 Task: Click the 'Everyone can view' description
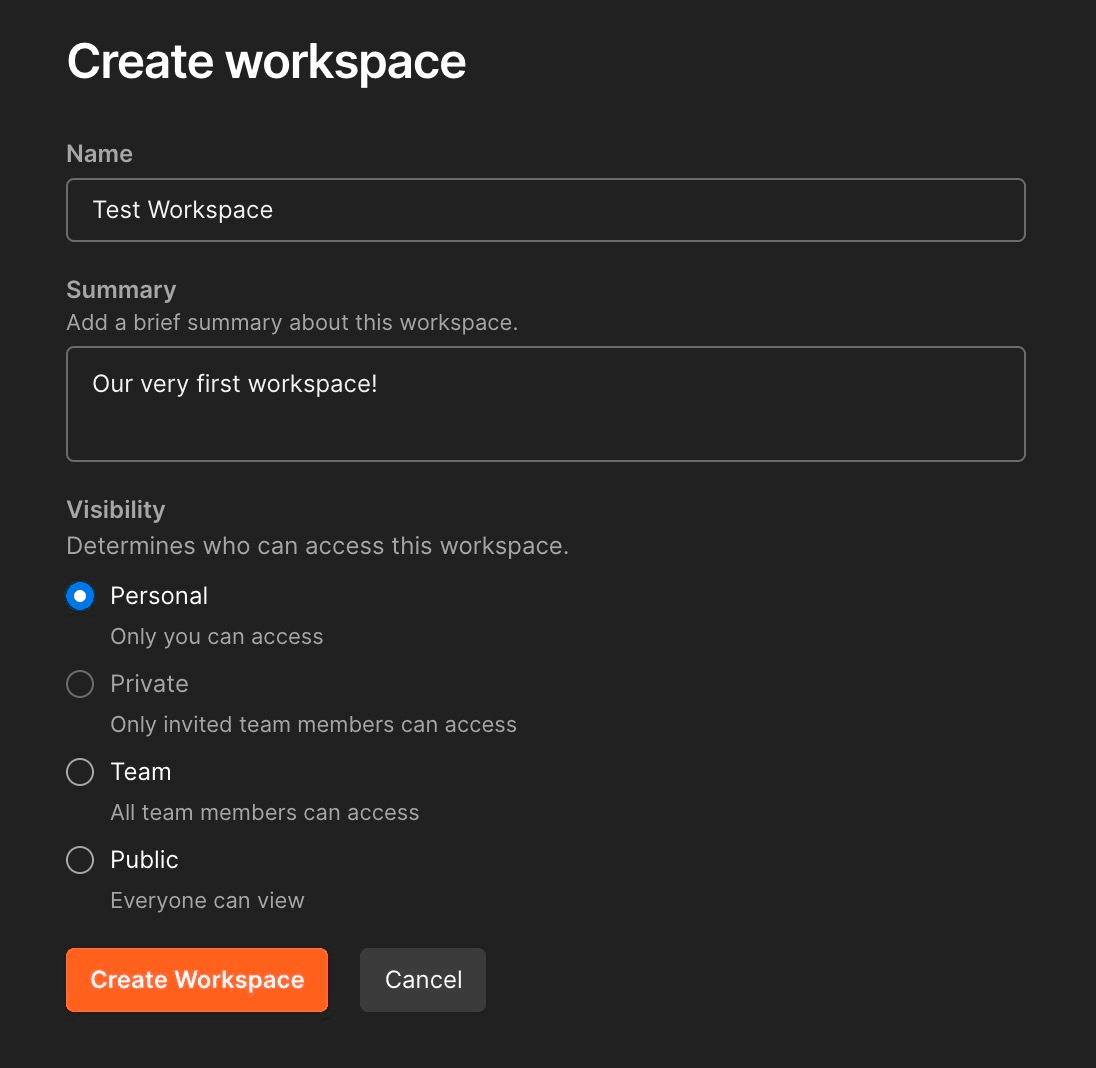pos(207,901)
